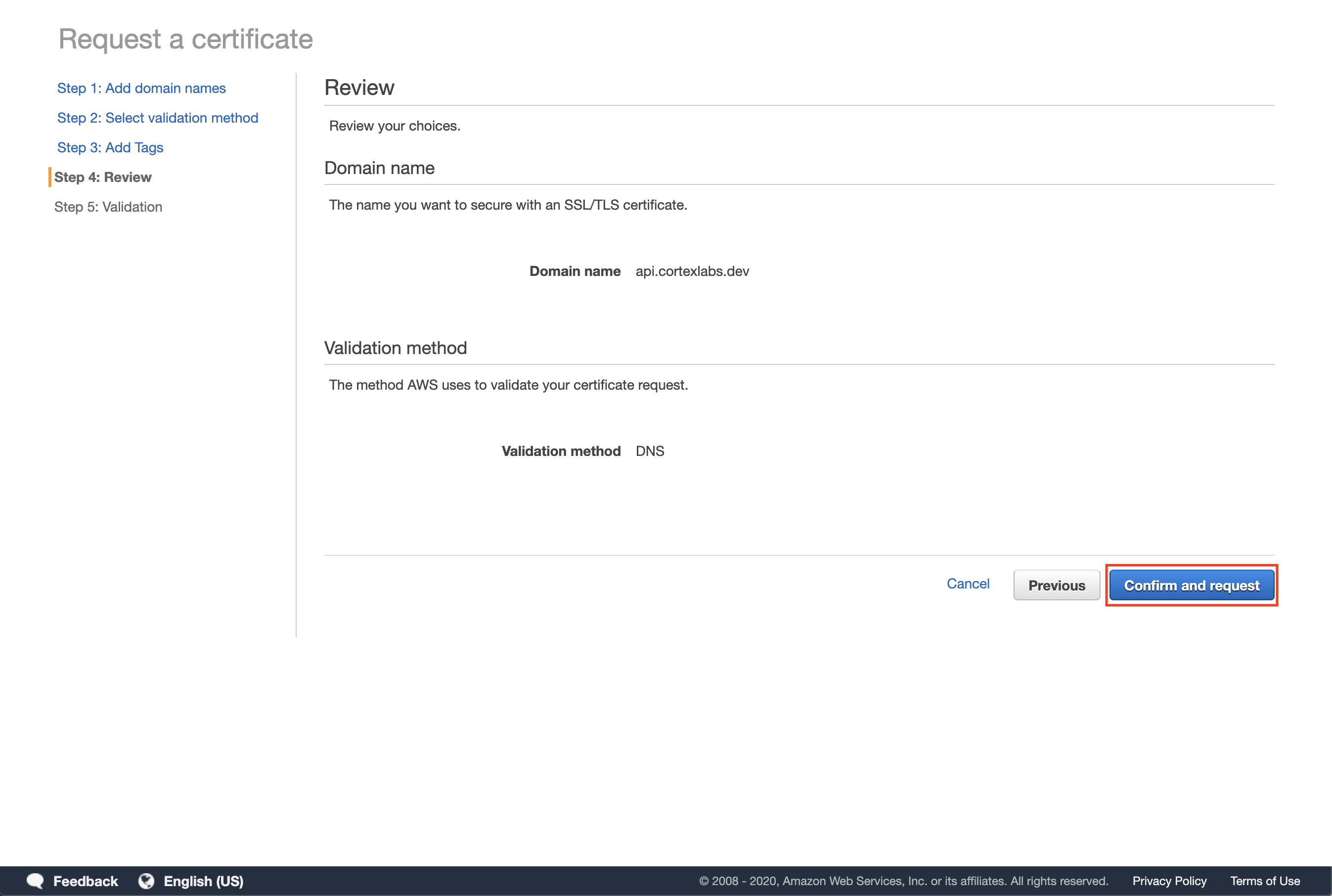Open Step 1: Add domain names

(141, 88)
